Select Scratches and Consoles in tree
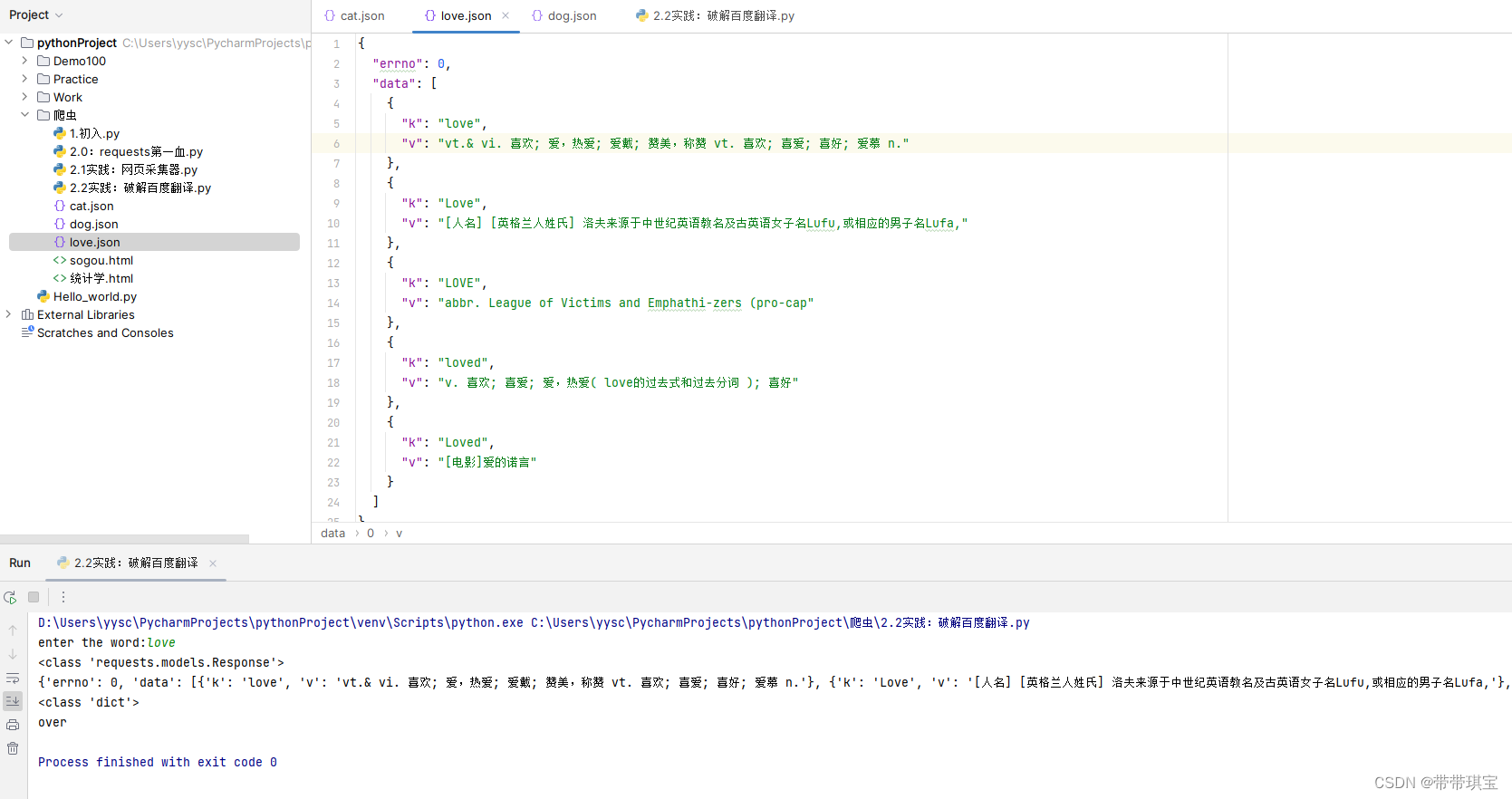The height and width of the screenshot is (799, 1512). [x=105, y=332]
